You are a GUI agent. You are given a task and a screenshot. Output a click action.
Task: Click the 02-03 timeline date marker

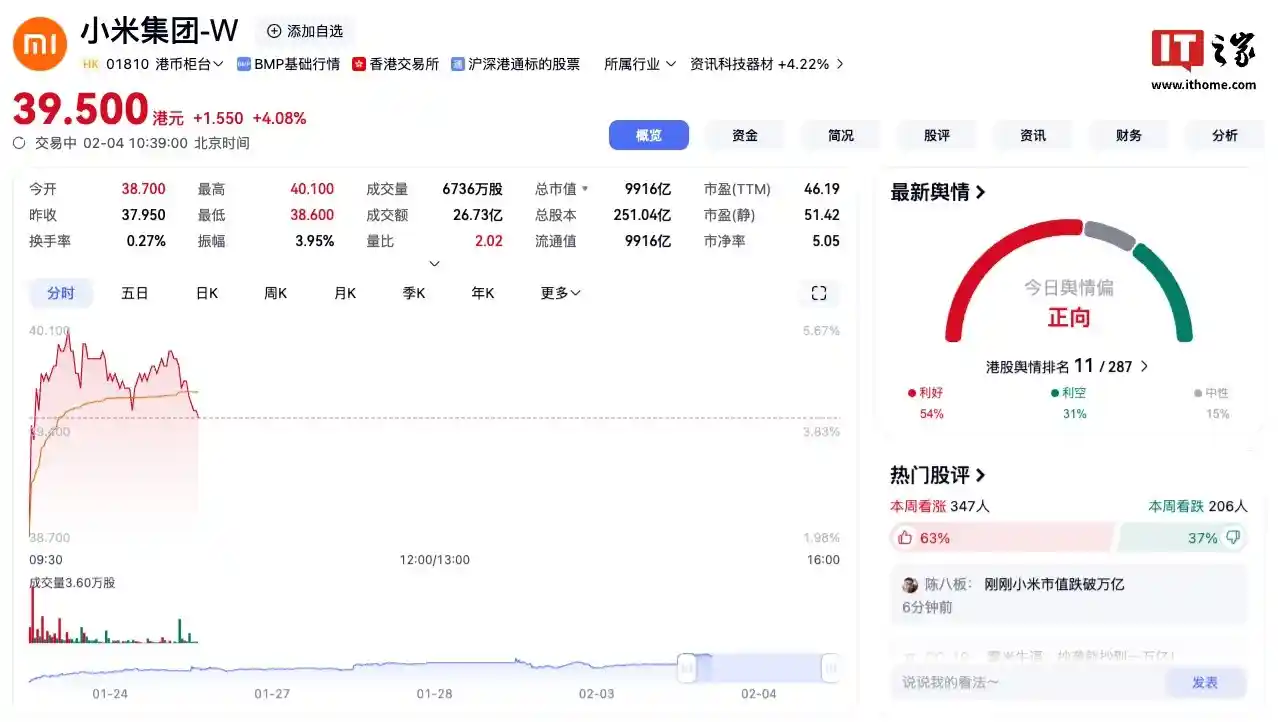pos(596,694)
